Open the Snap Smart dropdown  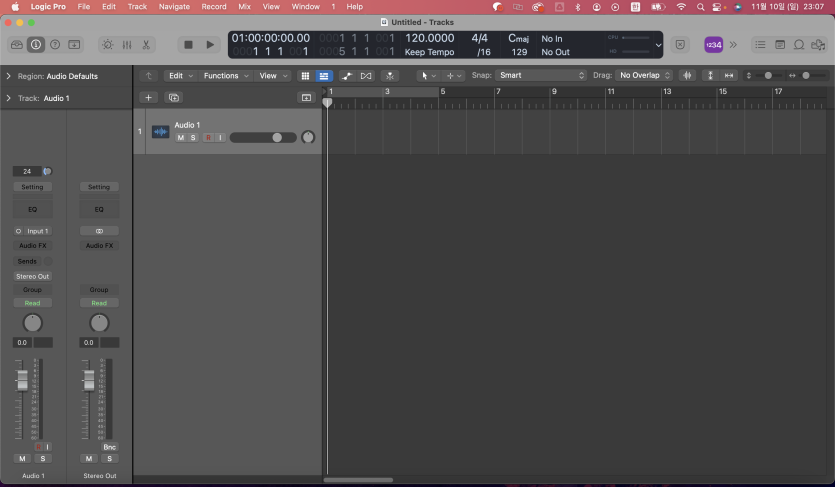tap(541, 76)
